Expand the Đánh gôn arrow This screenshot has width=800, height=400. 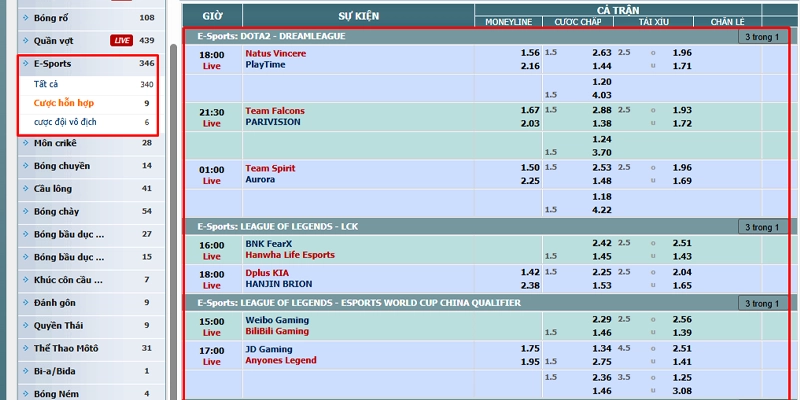[x=26, y=303]
